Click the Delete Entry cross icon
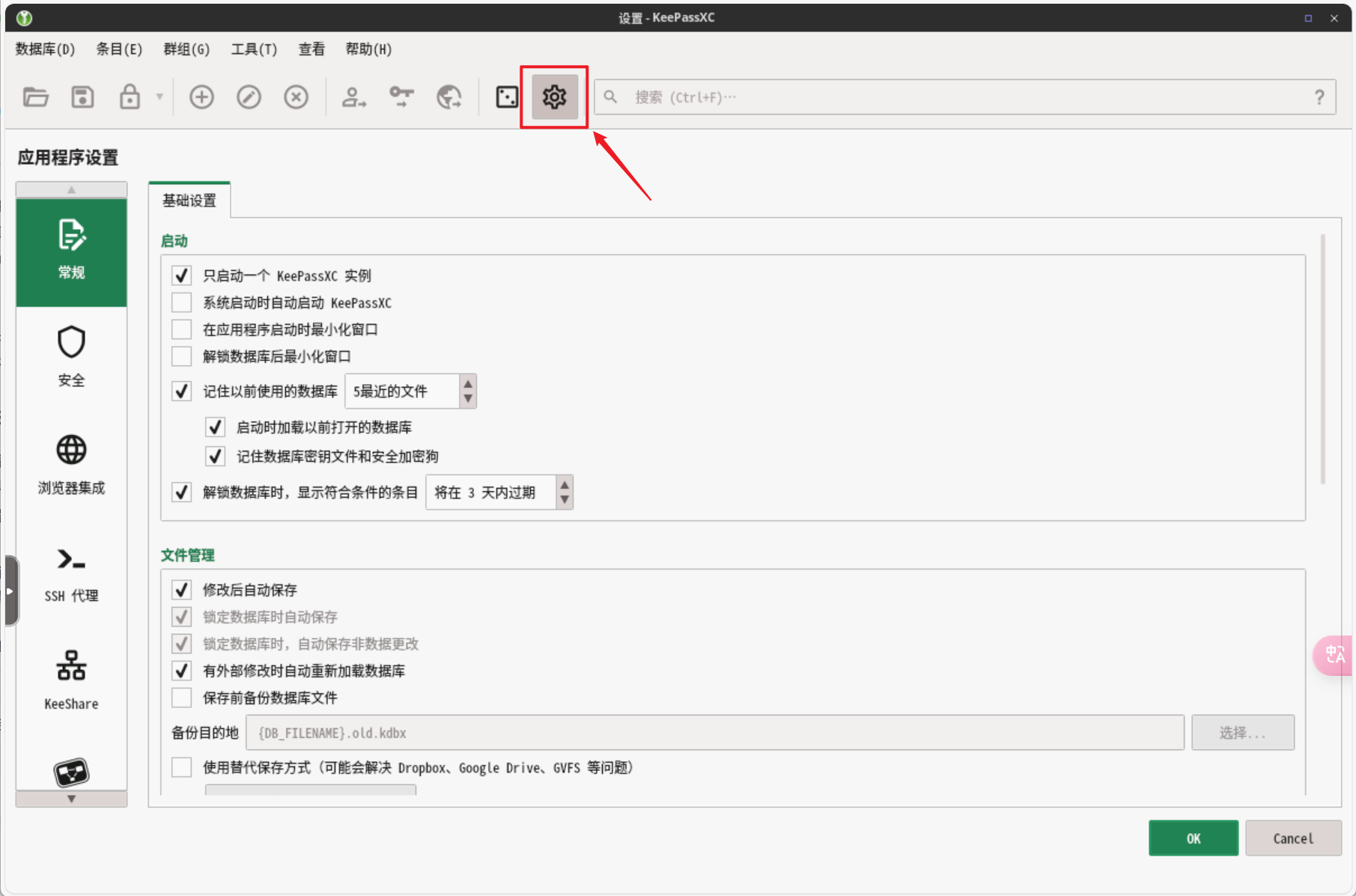The image size is (1356, 896). [296, 97]
